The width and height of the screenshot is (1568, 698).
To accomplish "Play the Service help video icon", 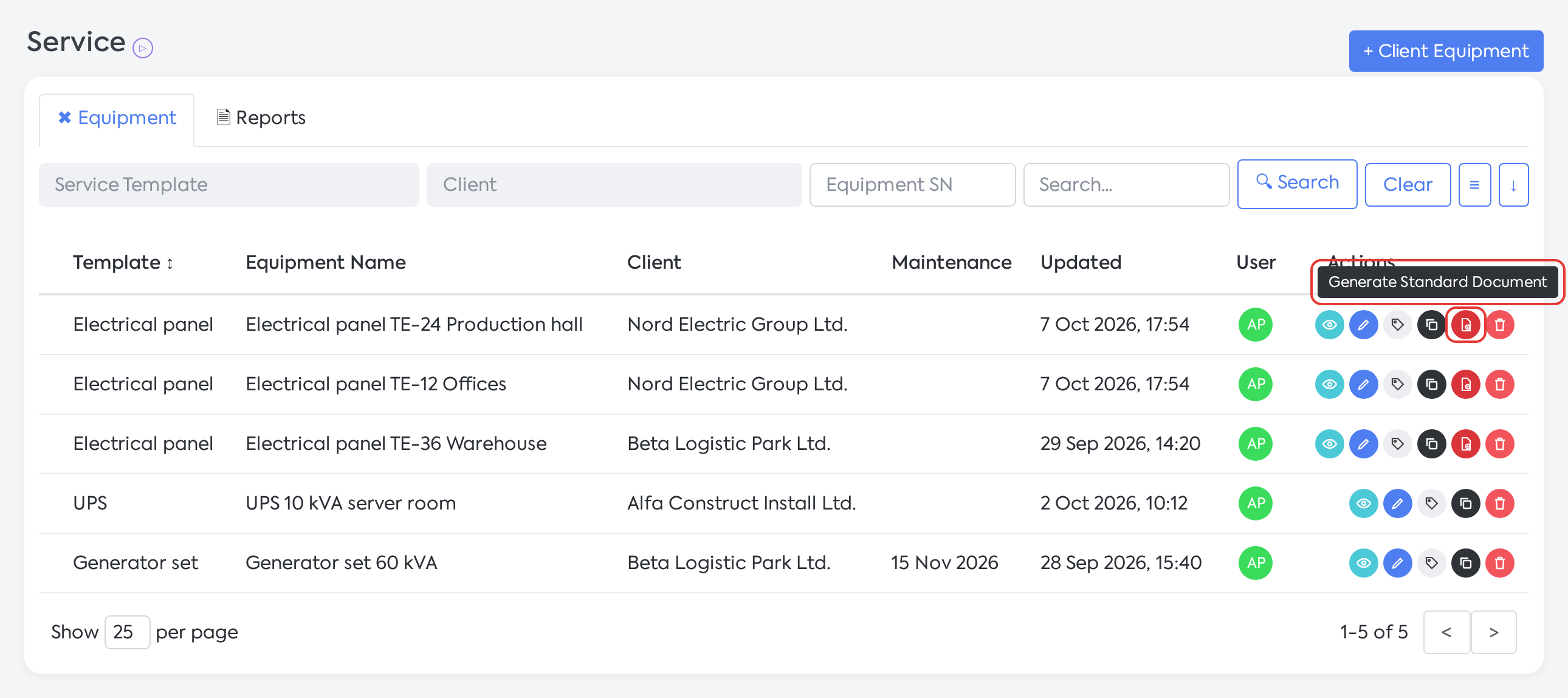I will click(142, 47).
